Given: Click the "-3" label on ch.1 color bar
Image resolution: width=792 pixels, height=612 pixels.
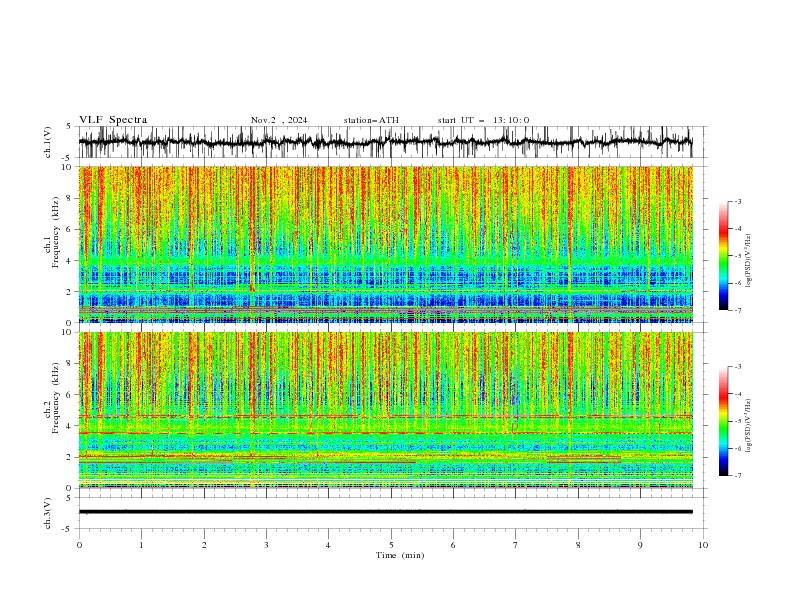Looking at the screenshot, I should 738,201.
